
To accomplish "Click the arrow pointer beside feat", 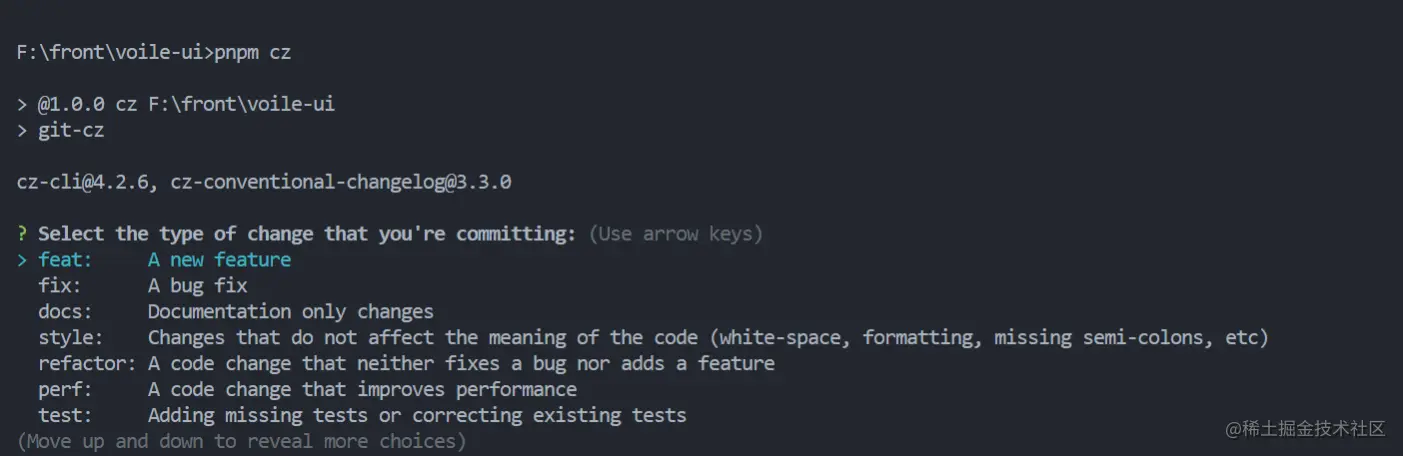I will (22, 260).
